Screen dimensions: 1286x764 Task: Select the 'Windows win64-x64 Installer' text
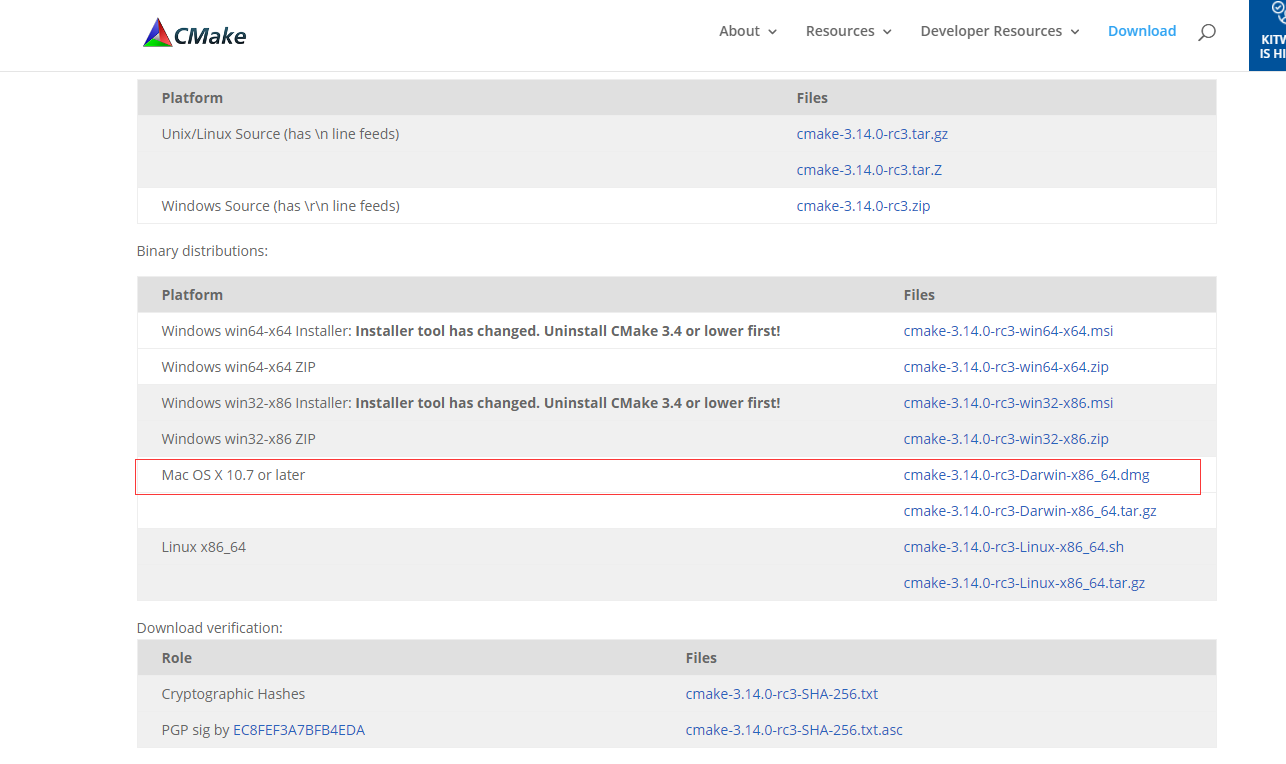256,331
